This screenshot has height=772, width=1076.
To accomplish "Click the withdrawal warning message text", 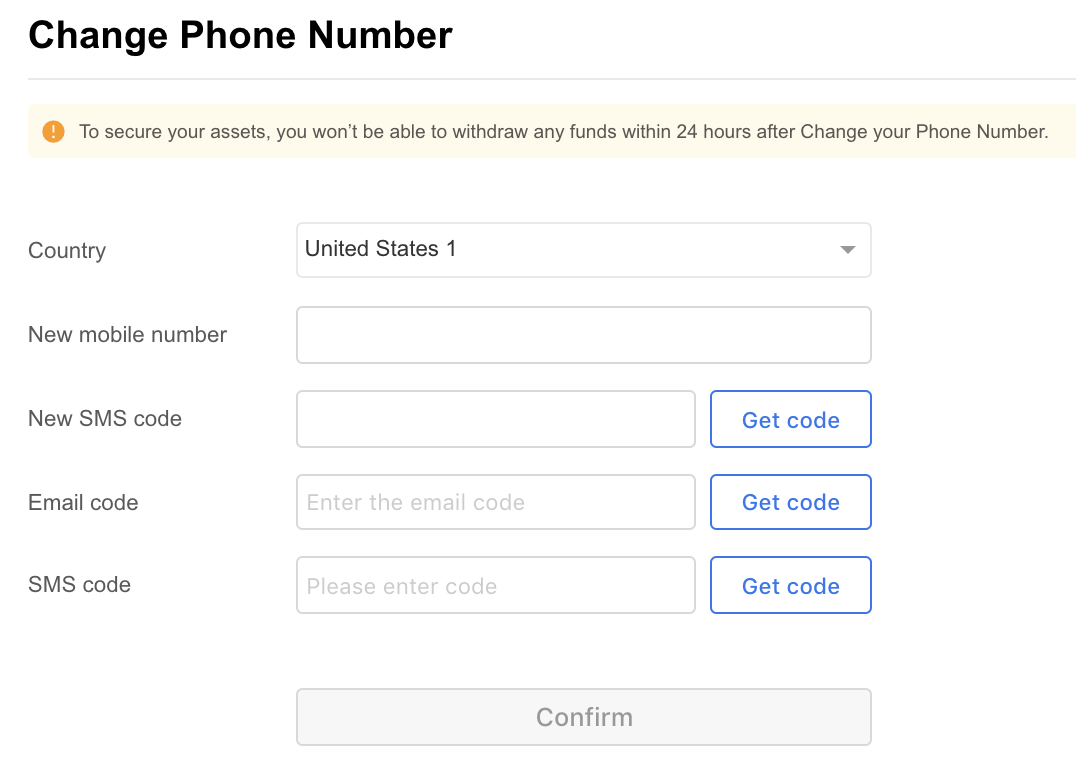I will point(563,131).
